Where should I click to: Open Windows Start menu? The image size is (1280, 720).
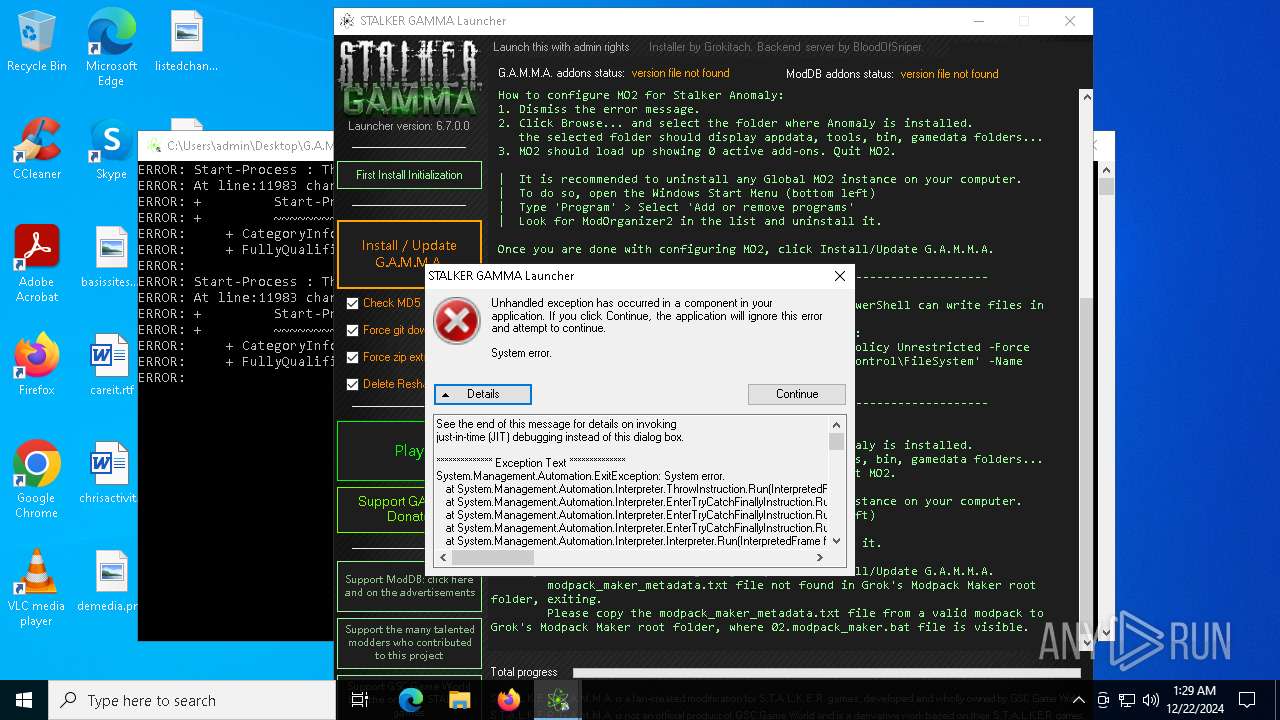tap(24, 700)
